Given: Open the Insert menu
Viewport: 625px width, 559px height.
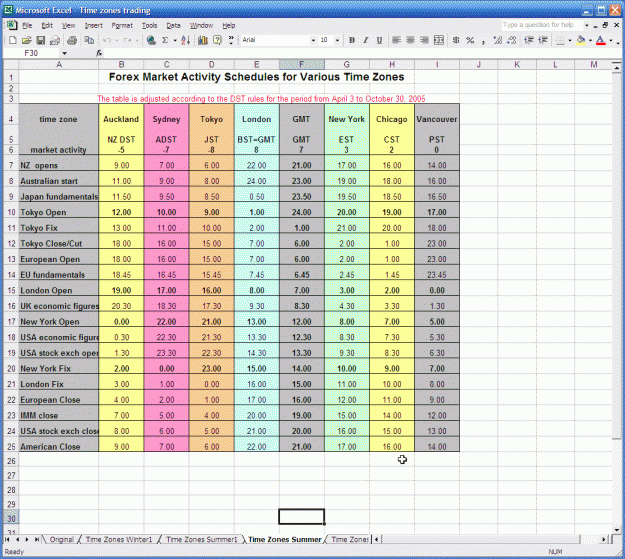Looking at the screenshot, I should click(94, 26).
